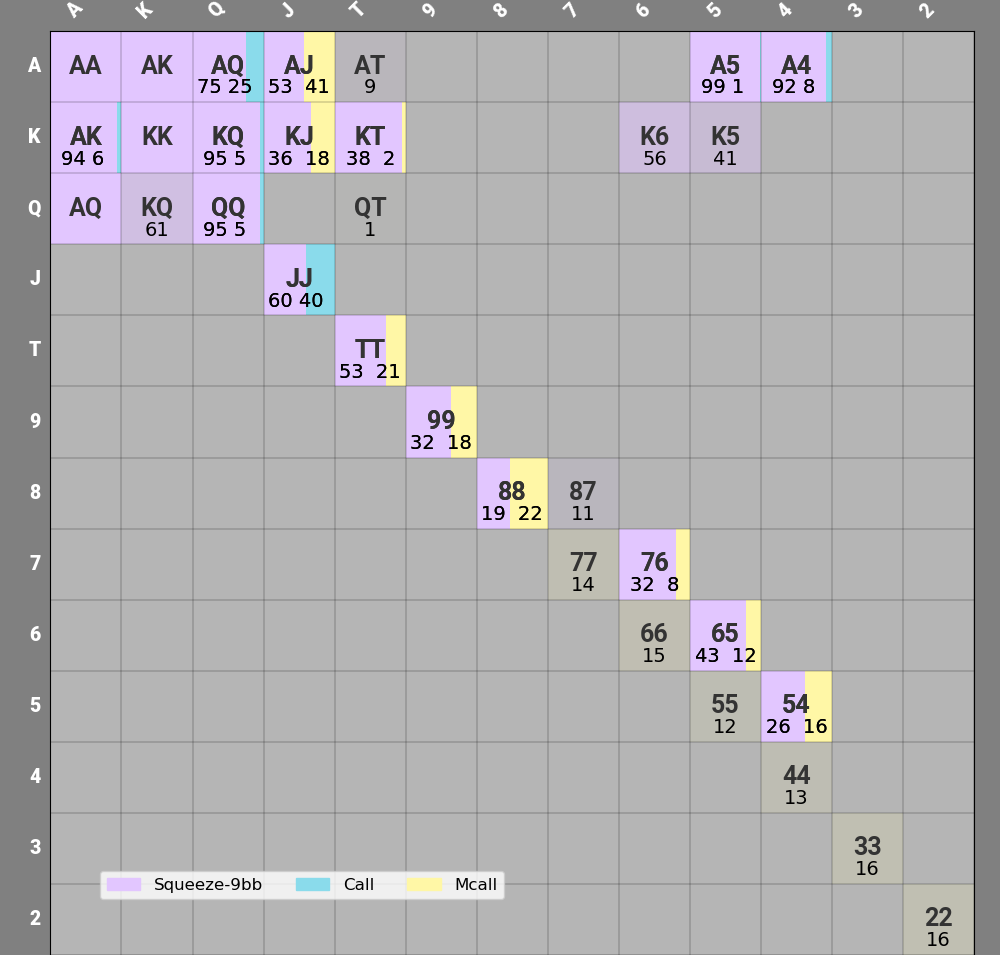Select the QT cell showing 1
The image size is (1000, 955).
point(370,209)
